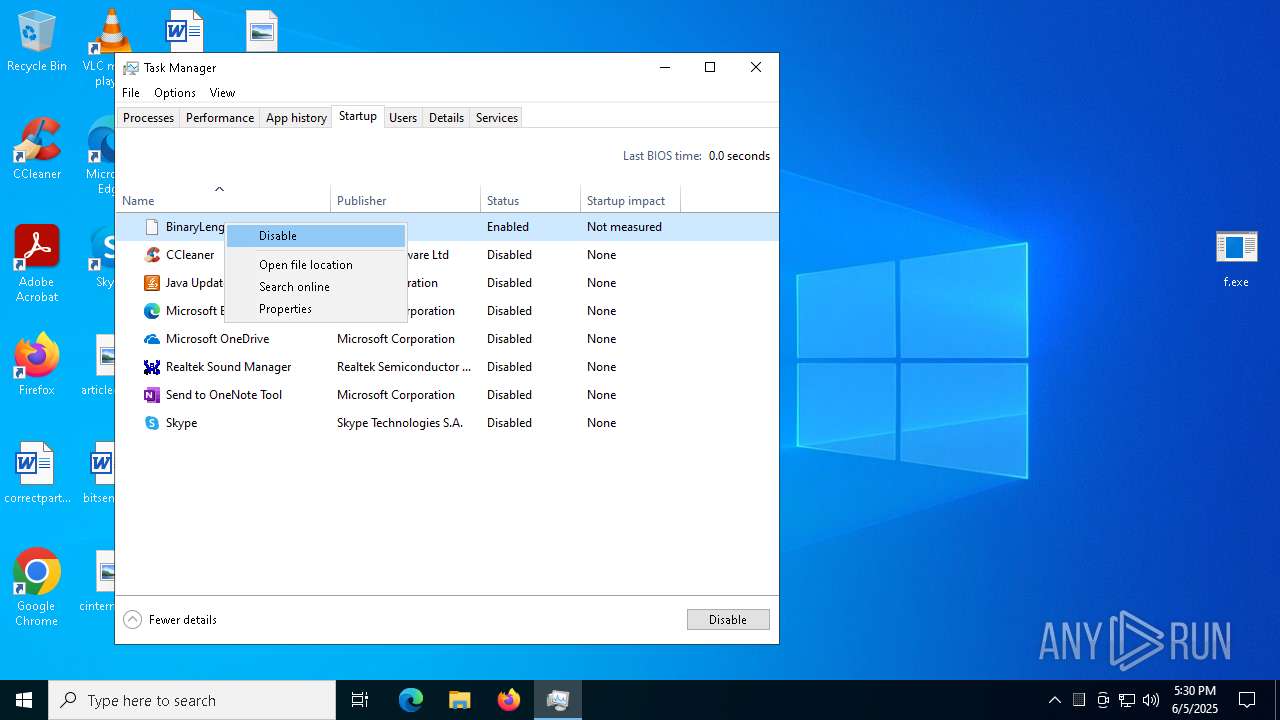Select the Startup tab
The image size is (1280, 720).
pyautogui.click(x=358, y=116)
